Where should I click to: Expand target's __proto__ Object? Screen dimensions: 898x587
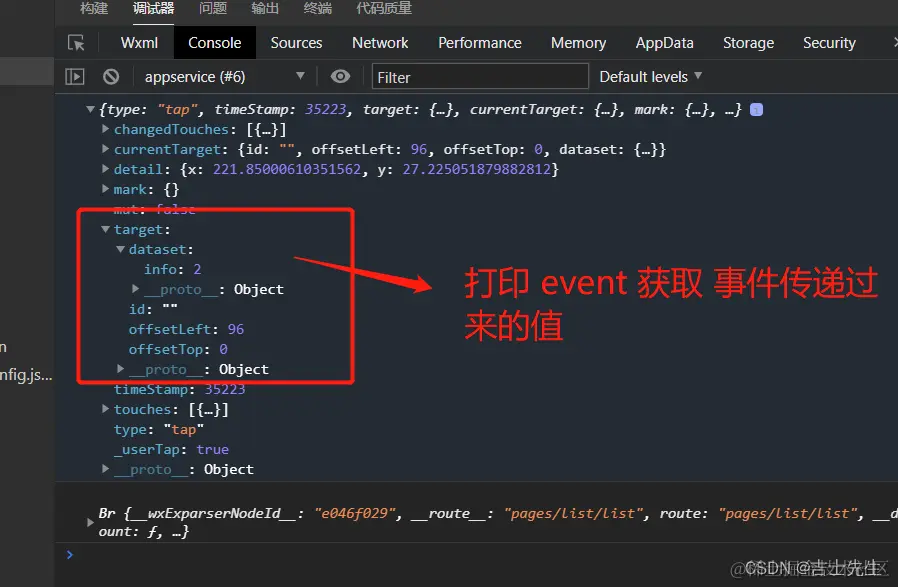tap(120, 369)
